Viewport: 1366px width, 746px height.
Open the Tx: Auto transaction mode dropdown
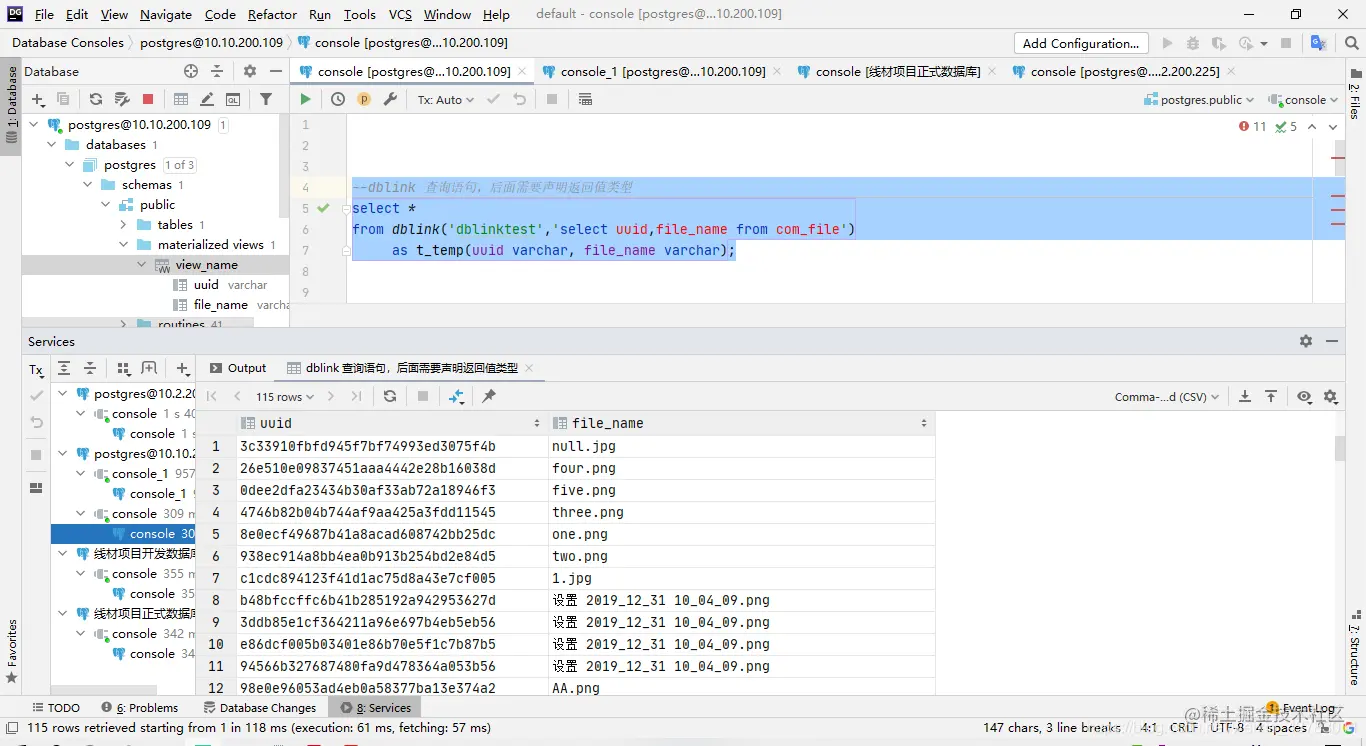click(x=446, y=99)
